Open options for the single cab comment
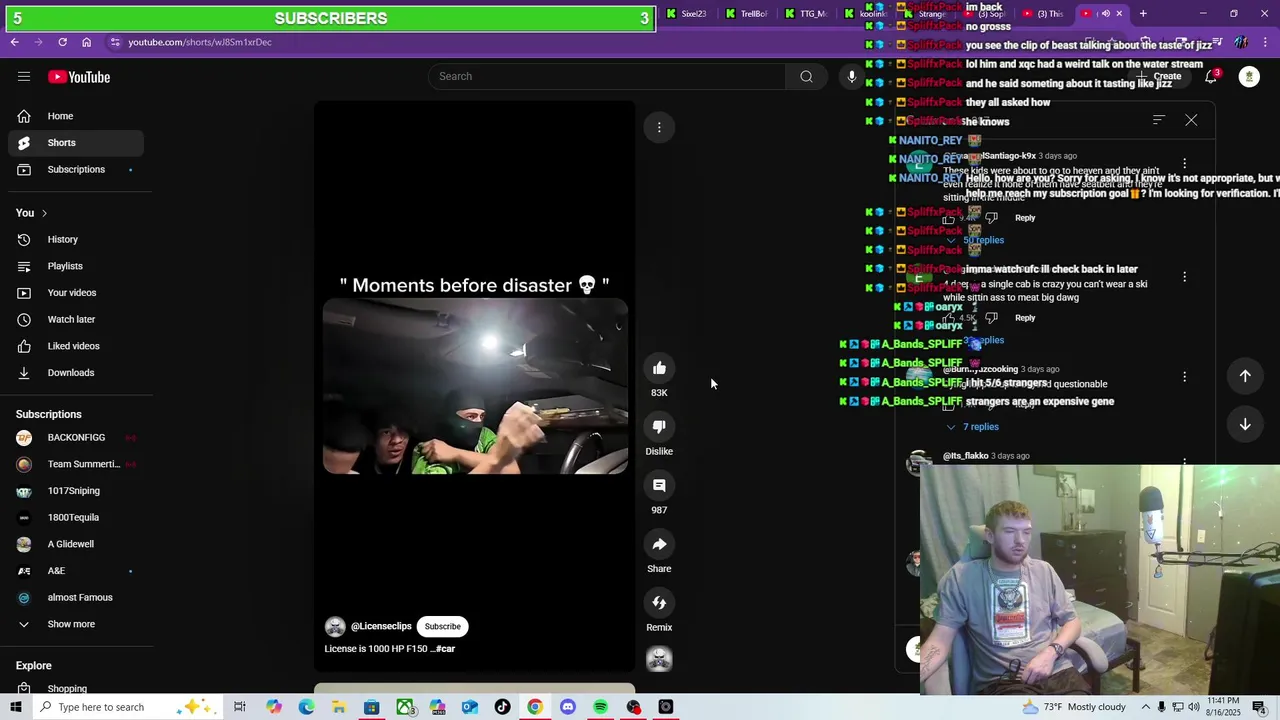The height and width of the screenshot is (720, 1280). [1184, 277]
